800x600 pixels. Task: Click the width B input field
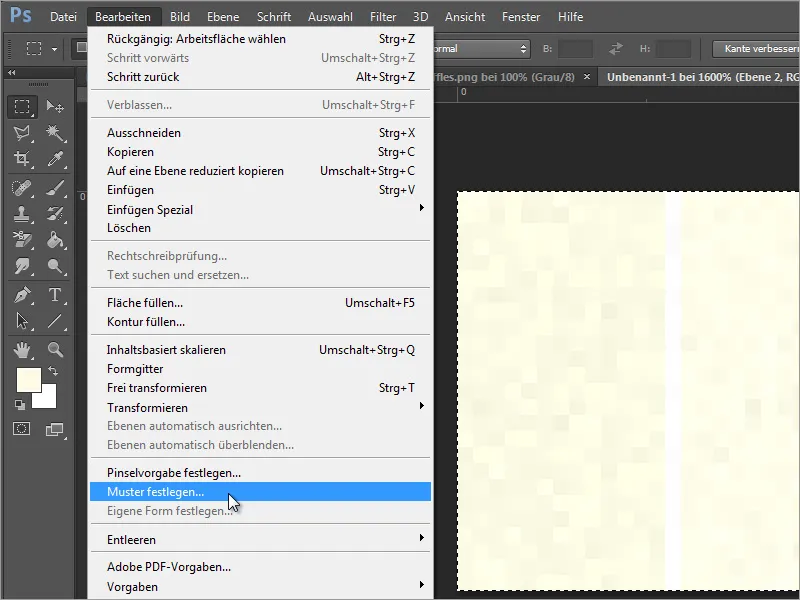[575, 49]
